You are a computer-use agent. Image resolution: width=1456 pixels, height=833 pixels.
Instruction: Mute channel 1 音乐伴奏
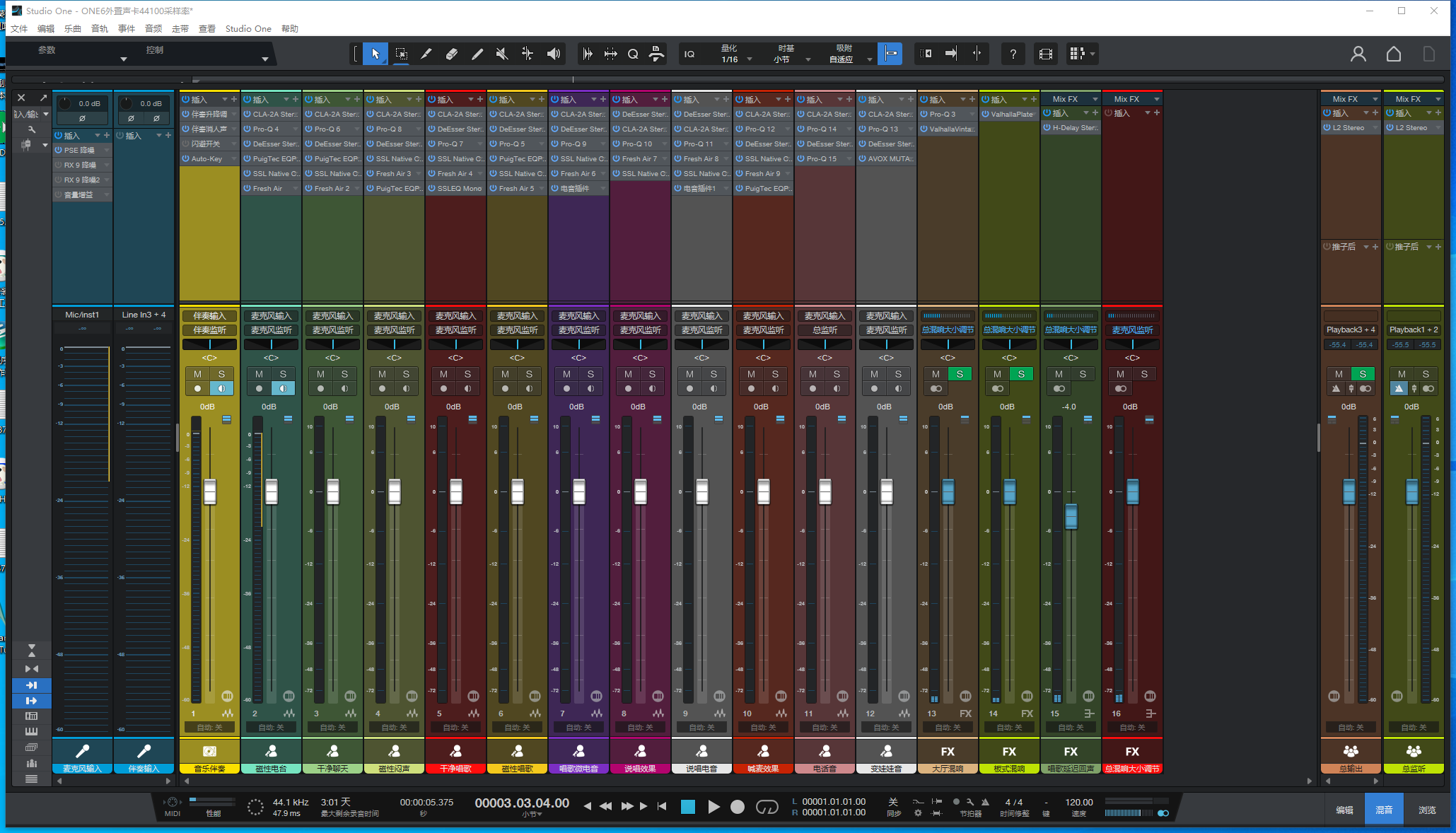click(197, 374)
